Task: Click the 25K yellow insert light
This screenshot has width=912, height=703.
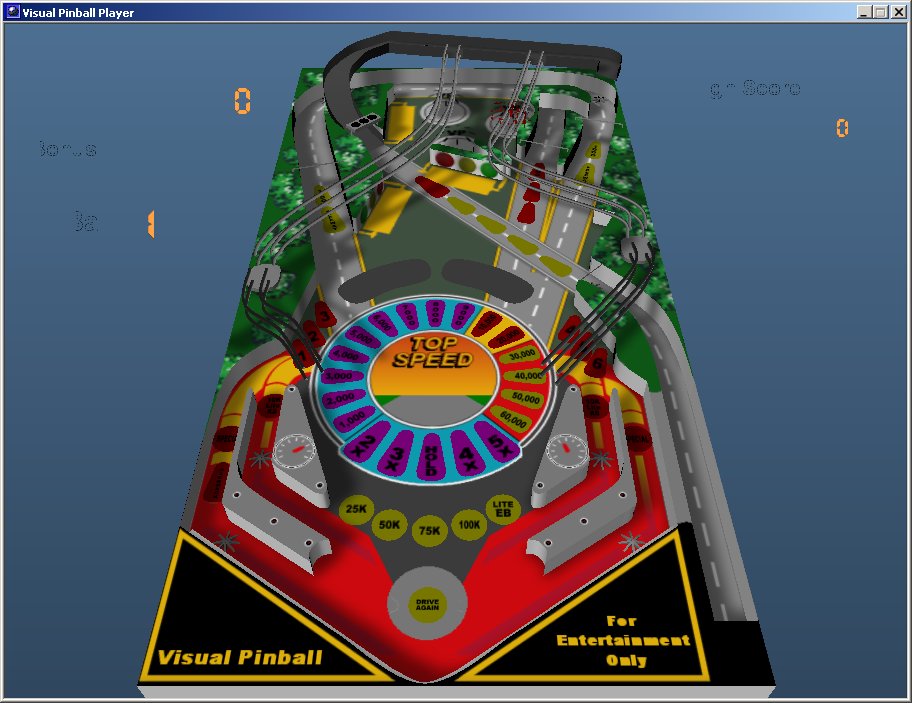Action: pyautogui.click(x=355, y=509)
